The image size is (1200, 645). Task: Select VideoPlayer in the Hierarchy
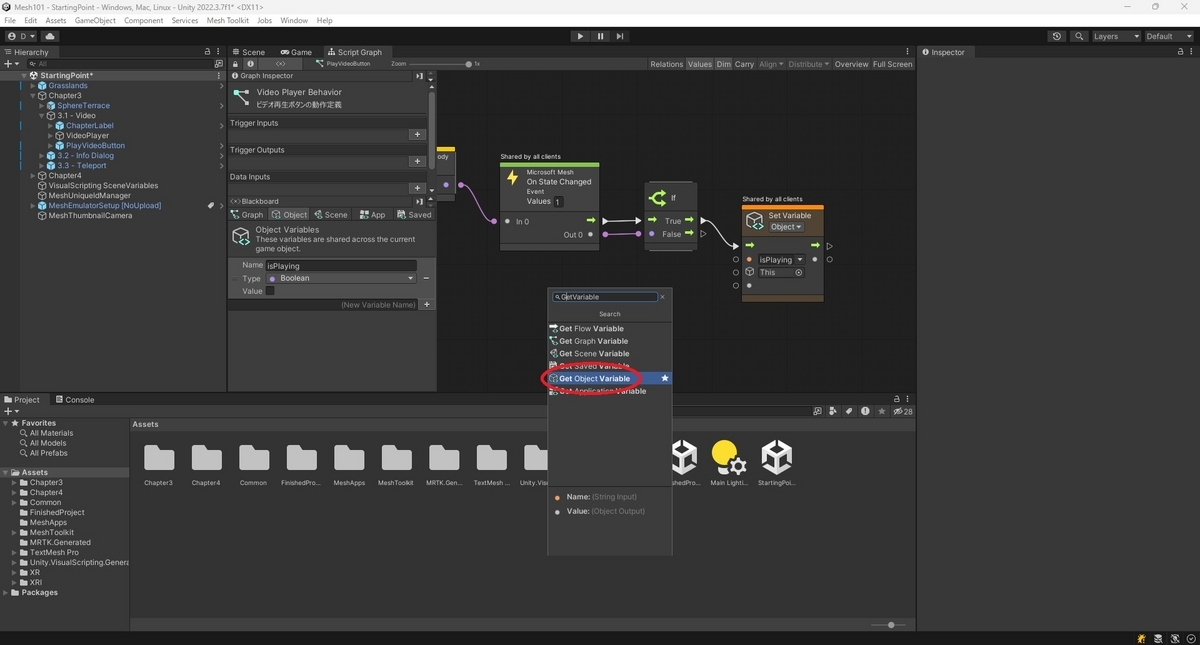[87, 135]
